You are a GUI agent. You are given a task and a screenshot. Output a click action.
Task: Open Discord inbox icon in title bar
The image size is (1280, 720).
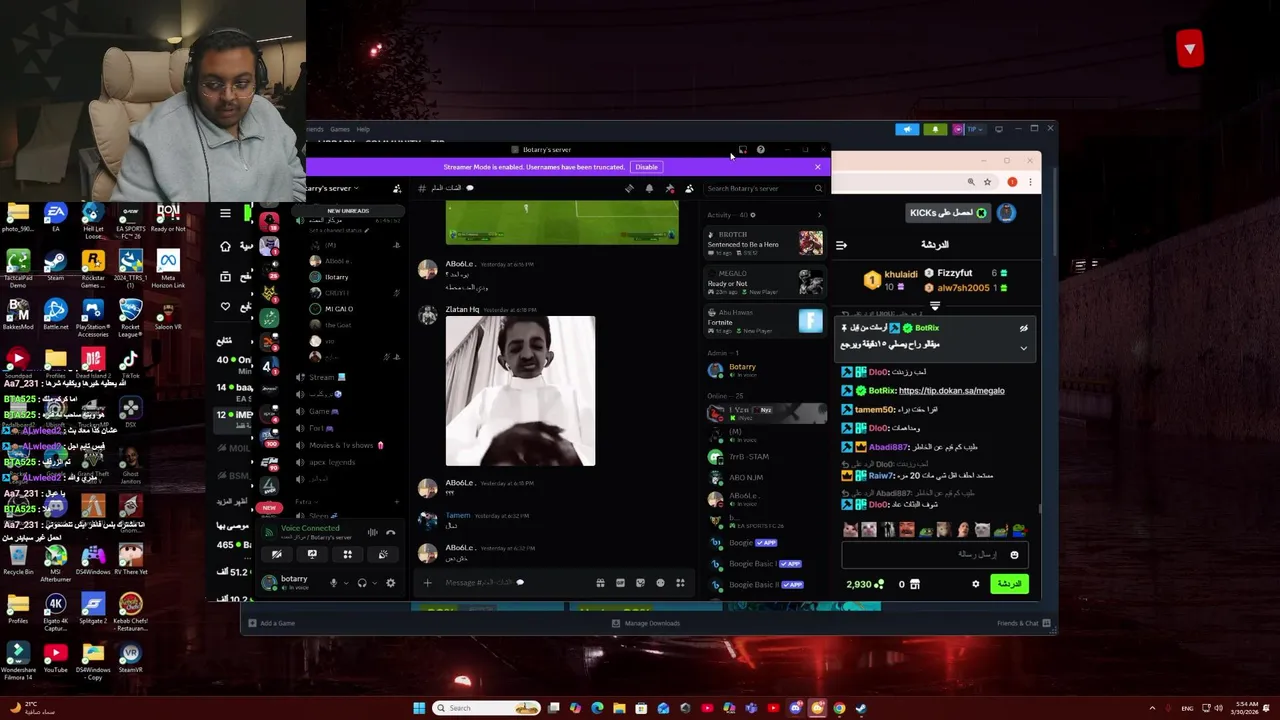tap(743, 150)
